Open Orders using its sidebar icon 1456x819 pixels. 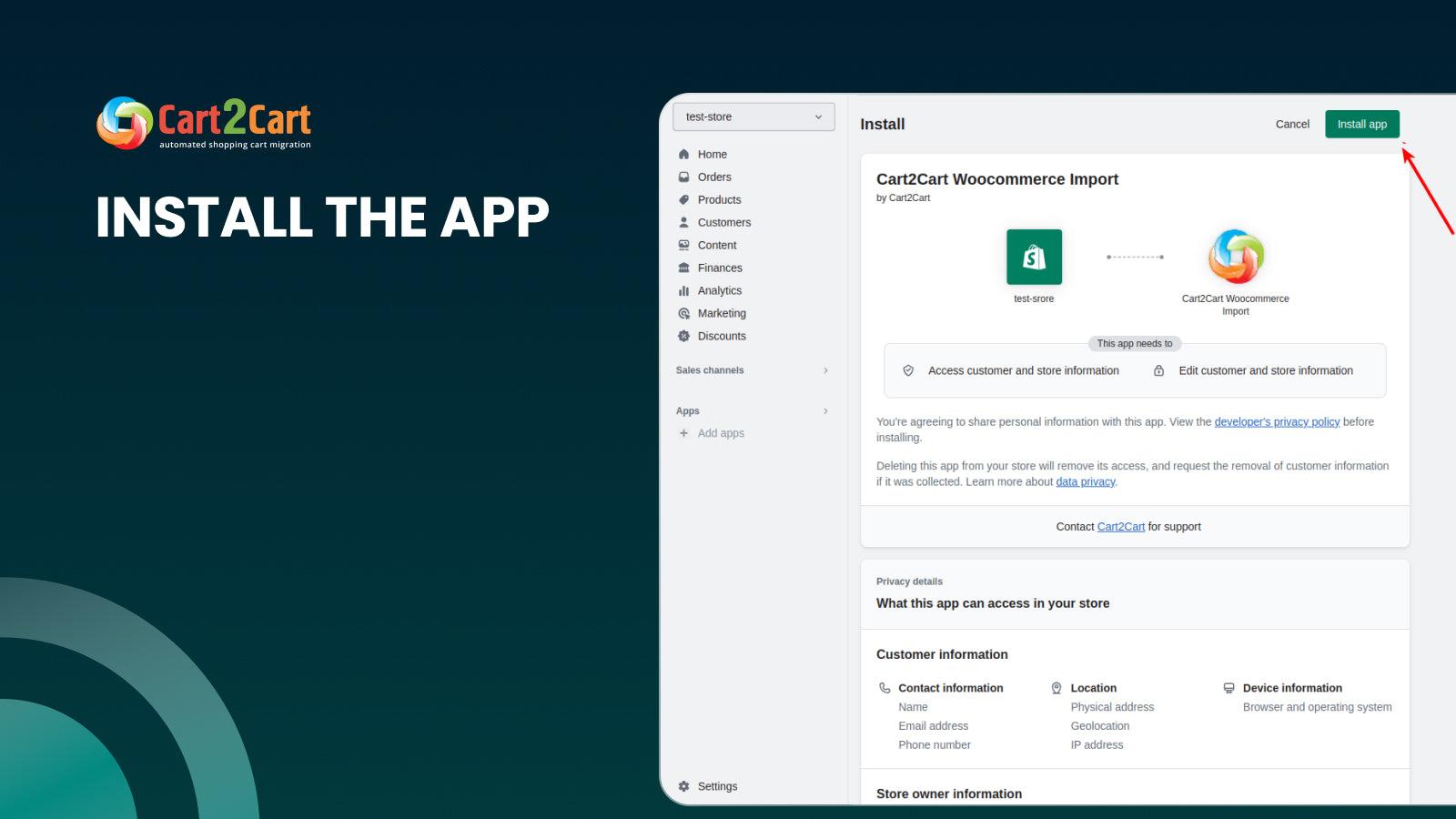point(683,177)
